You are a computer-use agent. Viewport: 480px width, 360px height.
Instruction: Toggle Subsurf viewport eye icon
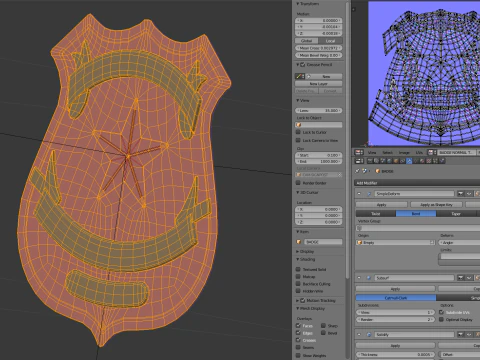(x=469, y=278)
